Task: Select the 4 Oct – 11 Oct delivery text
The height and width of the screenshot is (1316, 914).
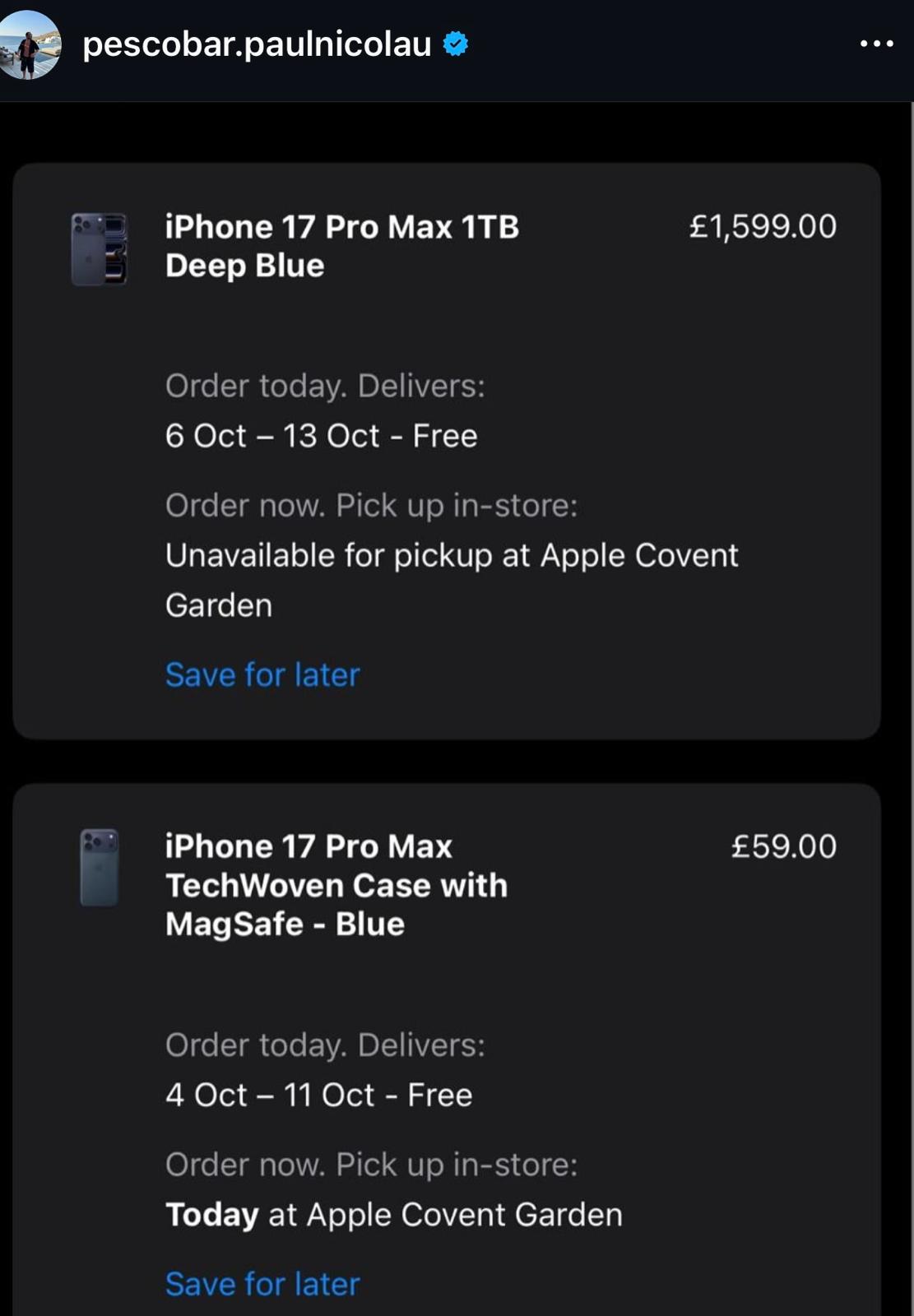Action: point(318,1096)
